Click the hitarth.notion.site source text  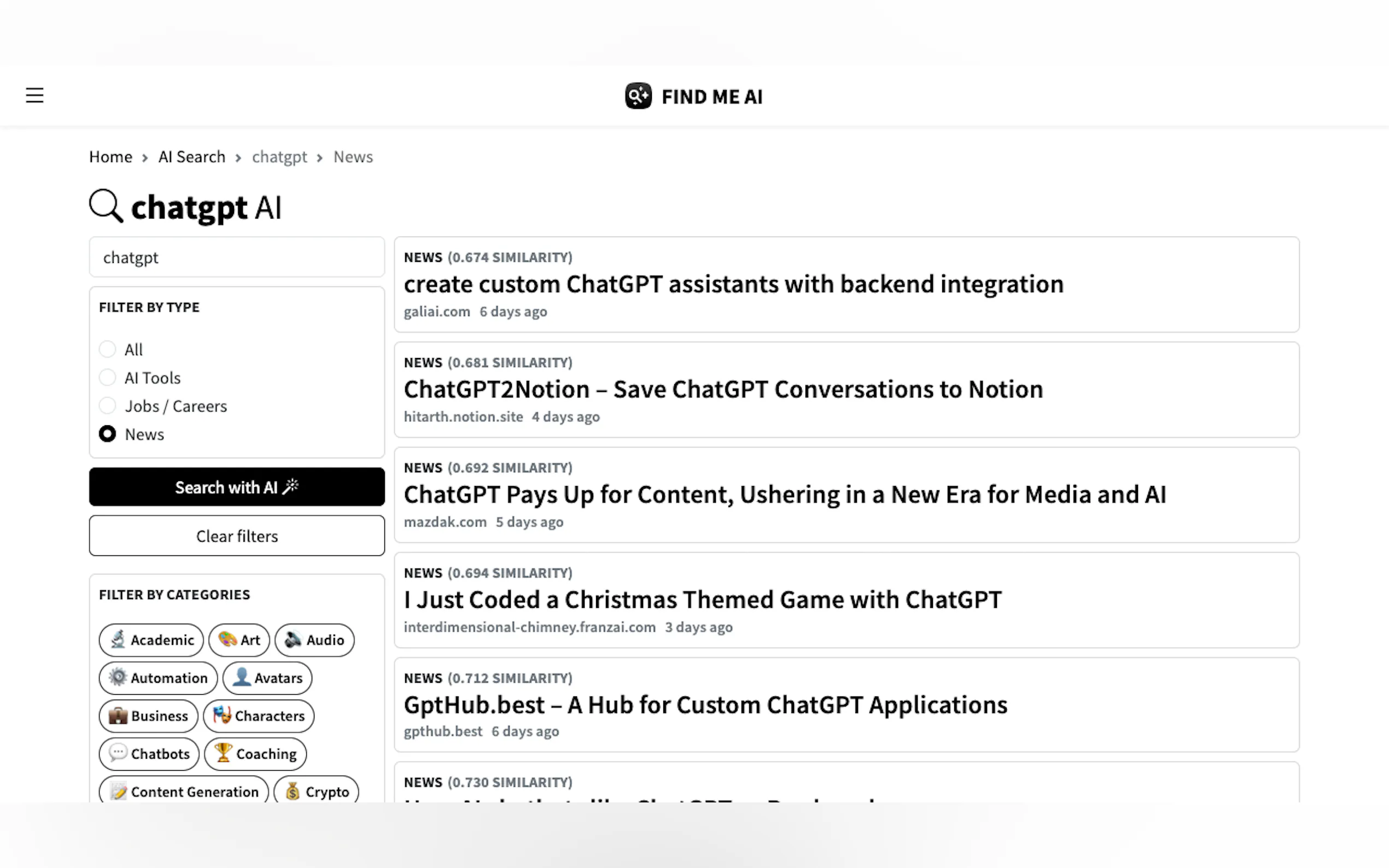[463, 417]
